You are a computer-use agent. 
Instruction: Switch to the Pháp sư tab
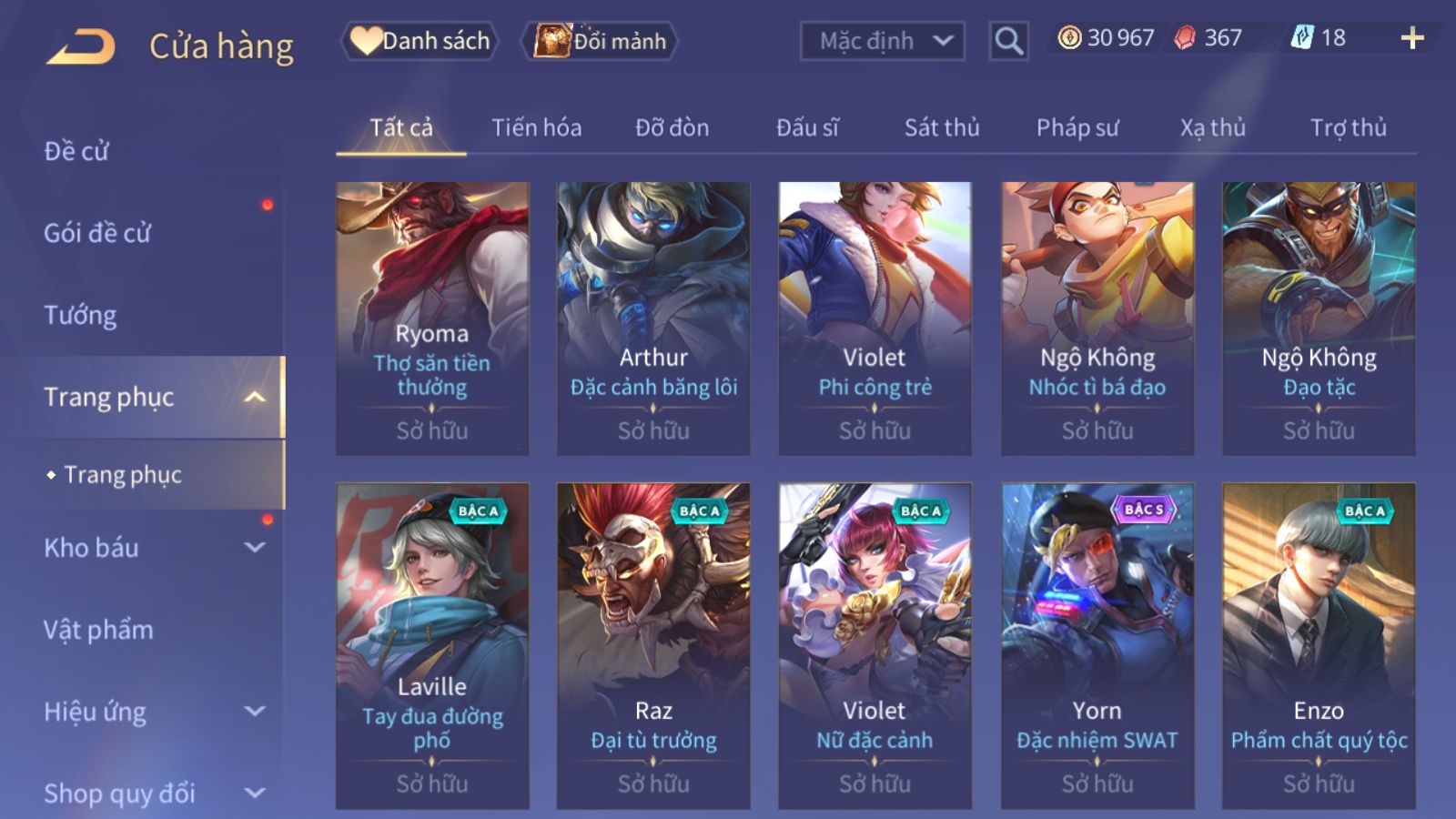(x=1077, y=127)
